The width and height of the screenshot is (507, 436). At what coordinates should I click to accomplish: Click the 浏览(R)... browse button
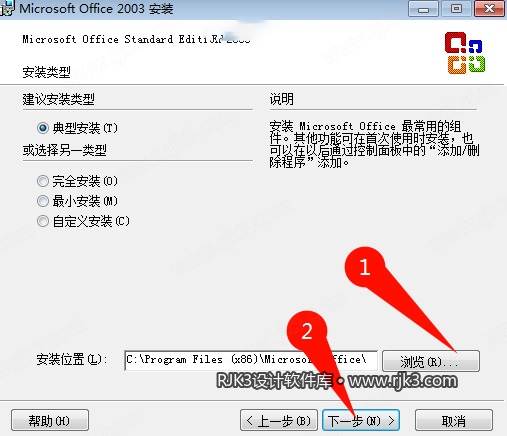(431, 361)
